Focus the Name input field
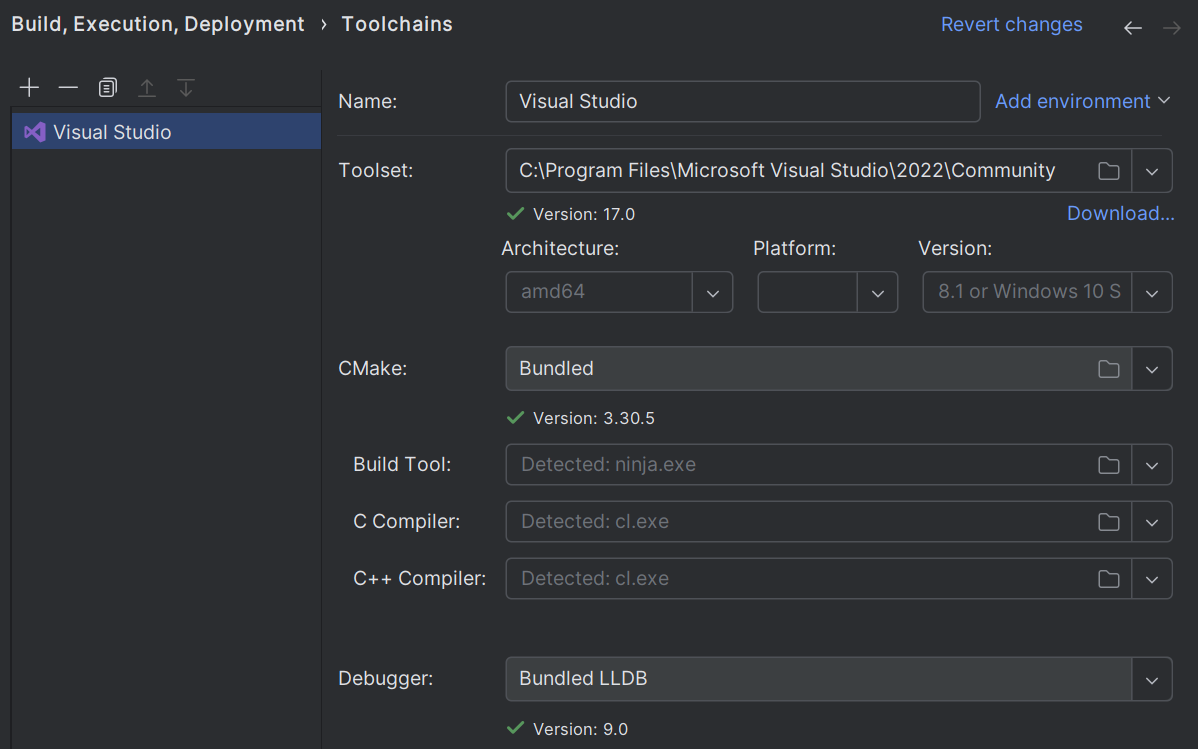This screenshot has height=749, width=1198. click(x=743, y=102)
